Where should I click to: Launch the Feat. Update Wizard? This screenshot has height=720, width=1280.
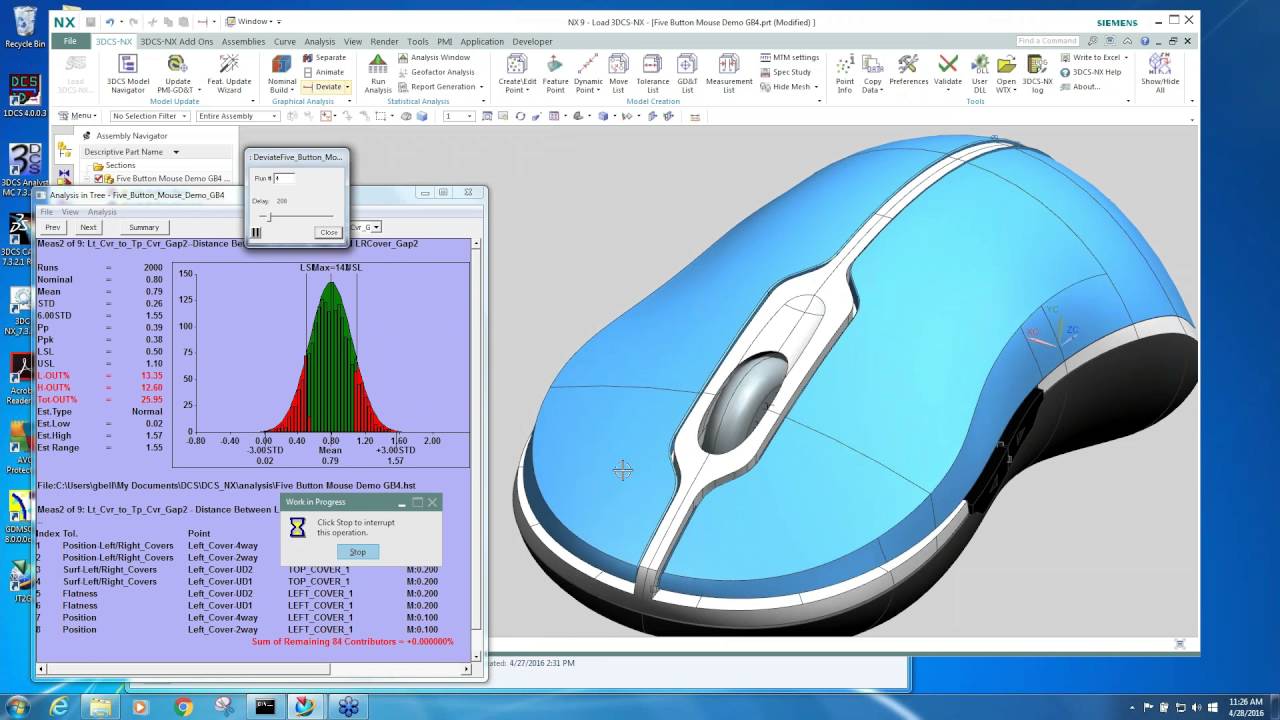coord(229,72)
